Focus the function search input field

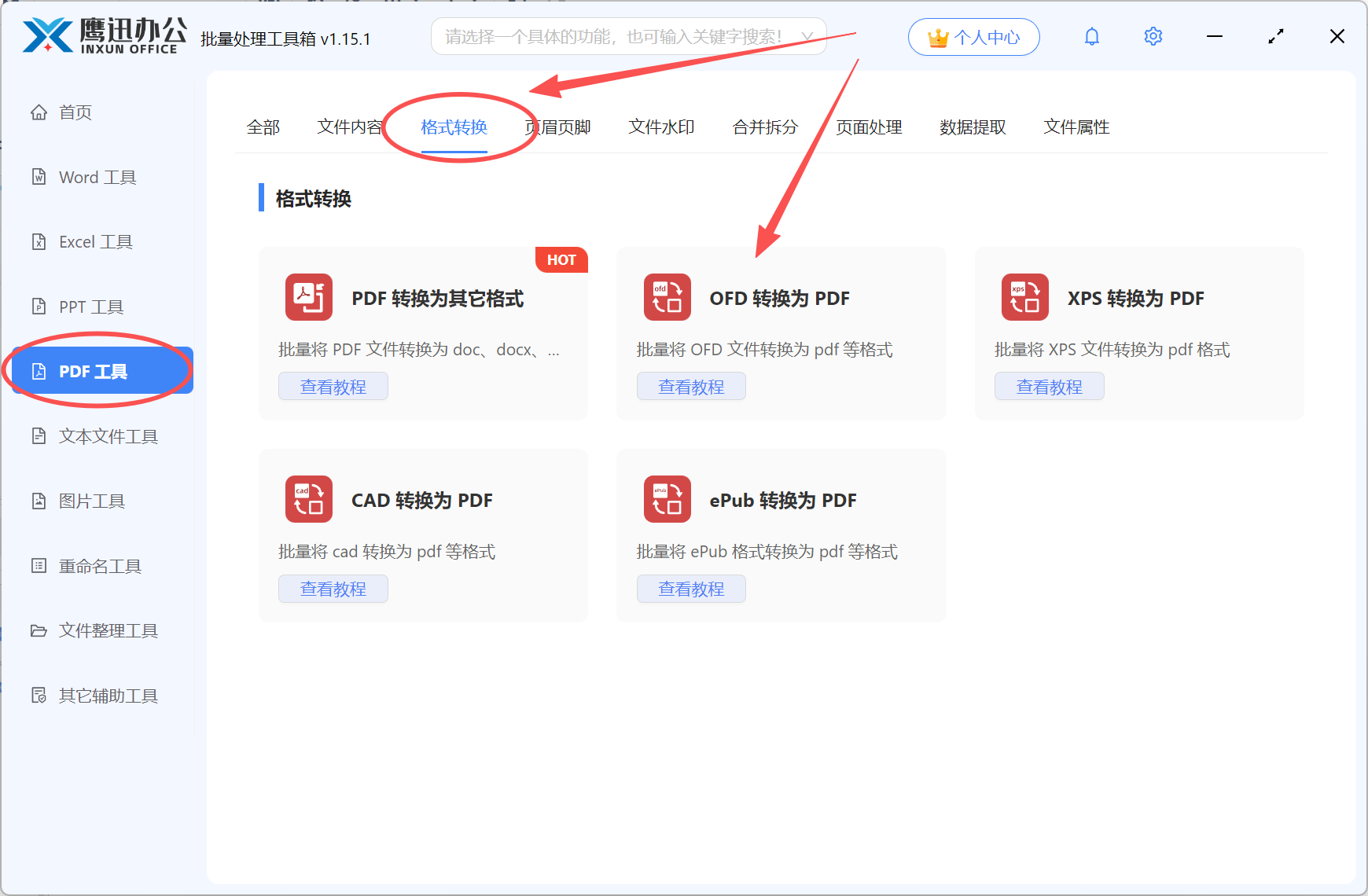point(628,37)
